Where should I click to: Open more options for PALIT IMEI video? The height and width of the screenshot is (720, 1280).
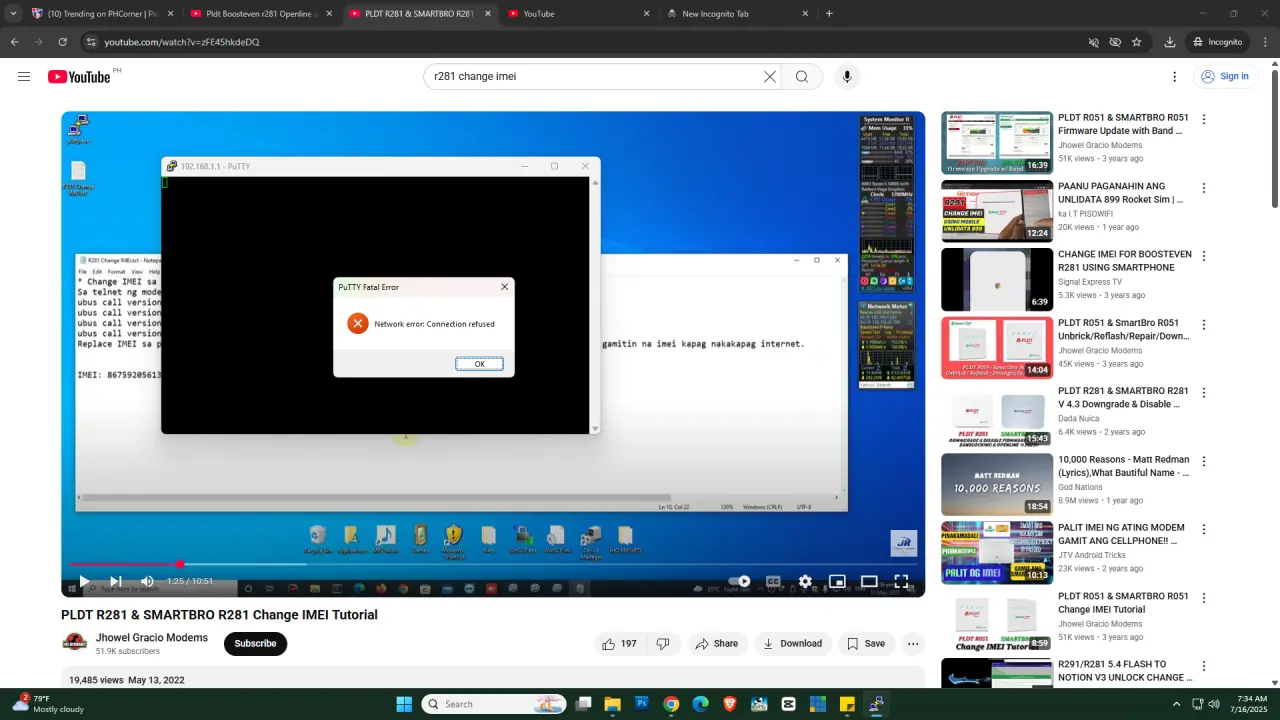[1204, 530]
